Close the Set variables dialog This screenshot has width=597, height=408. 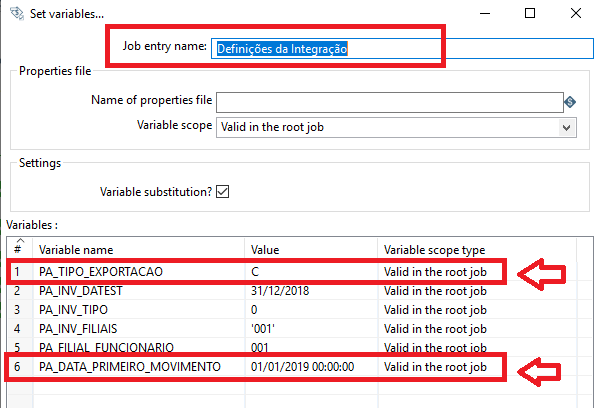576,13
